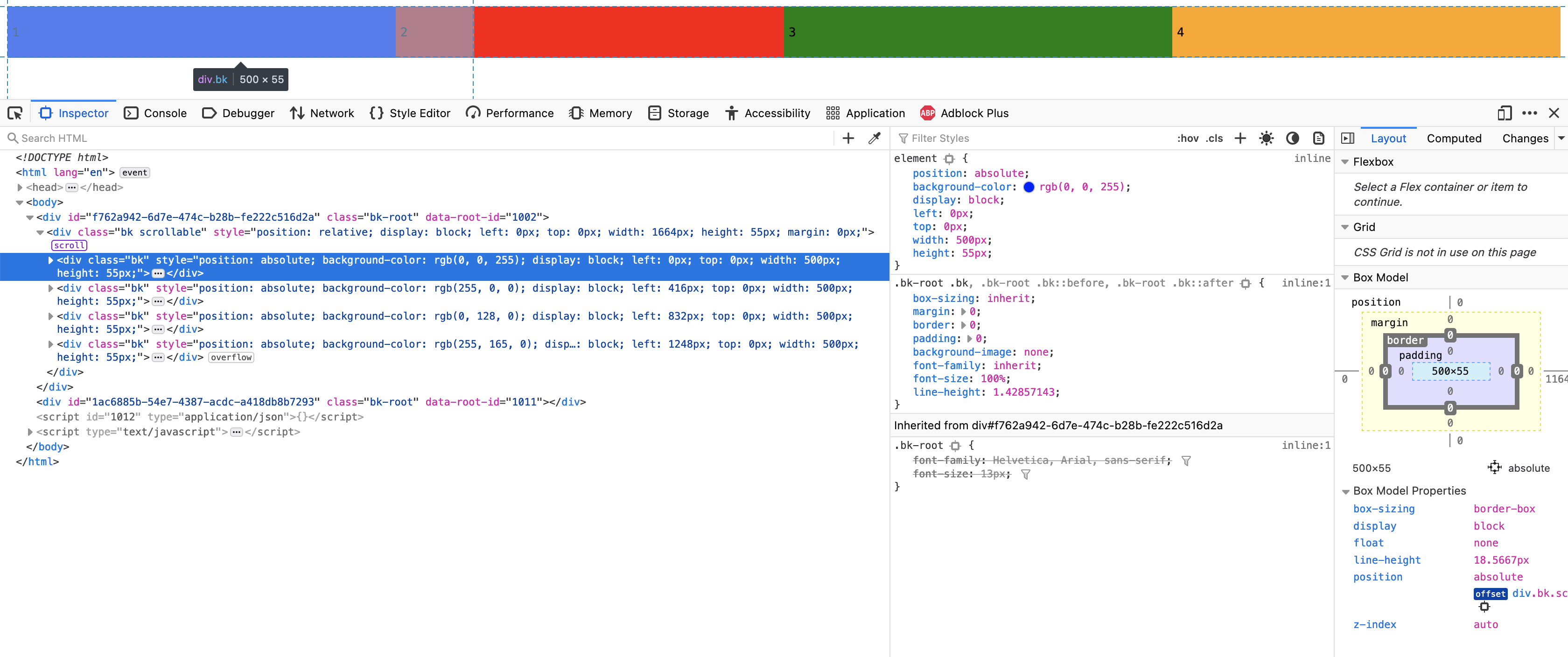Click the event badge on html element
This screenshot has height=657, width=1568.
click(x=134, y=172)
